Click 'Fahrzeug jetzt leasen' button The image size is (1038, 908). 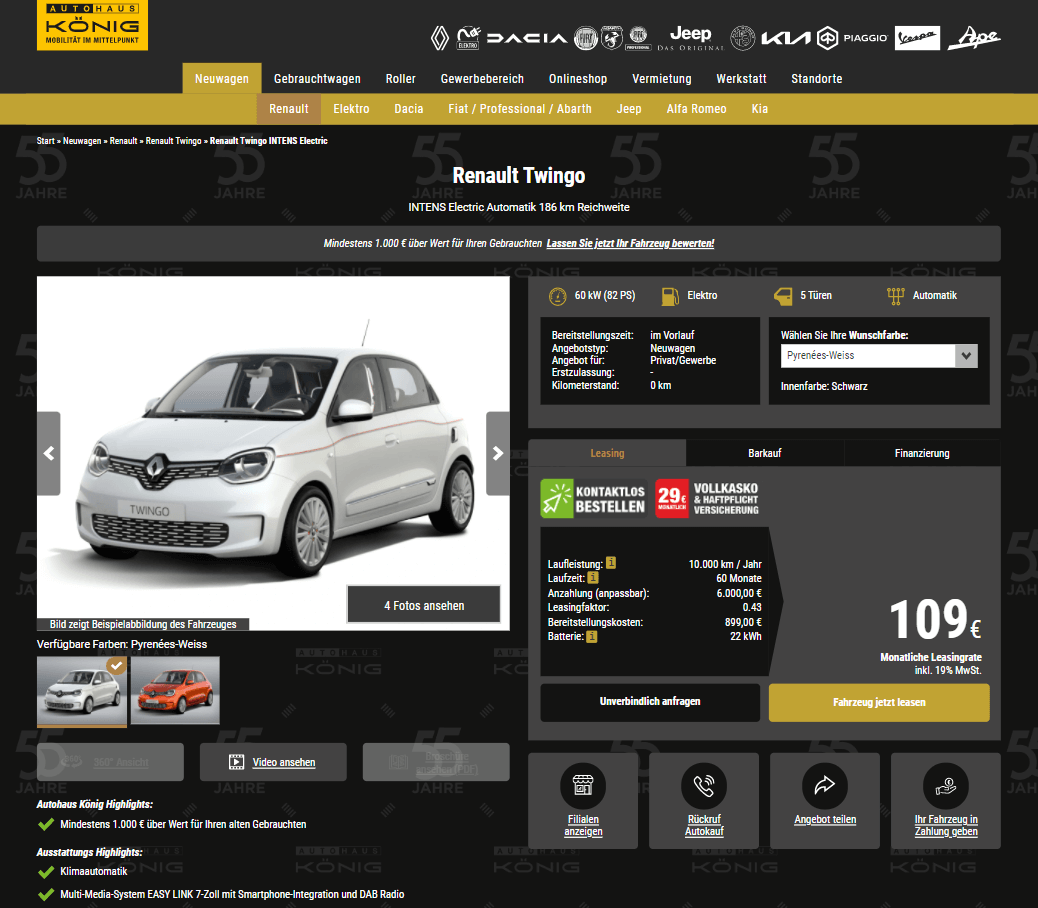click(879, 702)
